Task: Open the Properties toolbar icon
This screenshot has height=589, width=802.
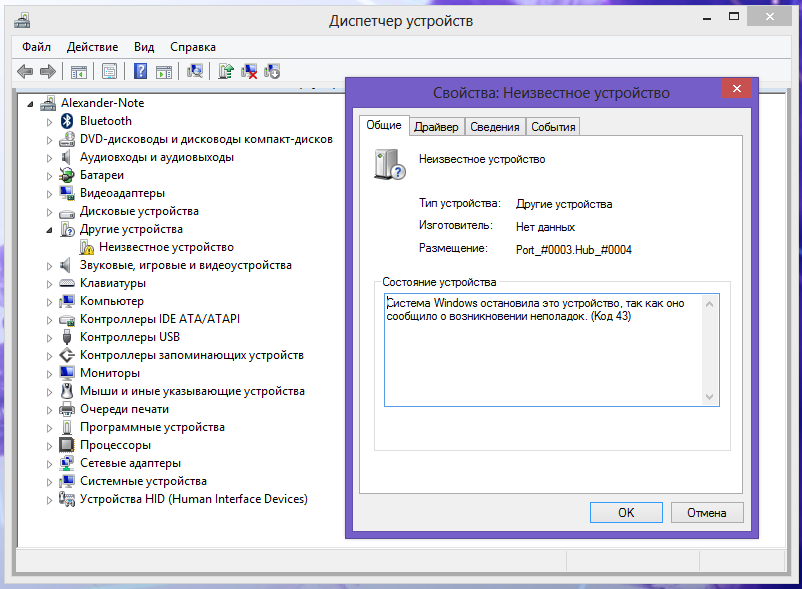Action: point(109,71)
